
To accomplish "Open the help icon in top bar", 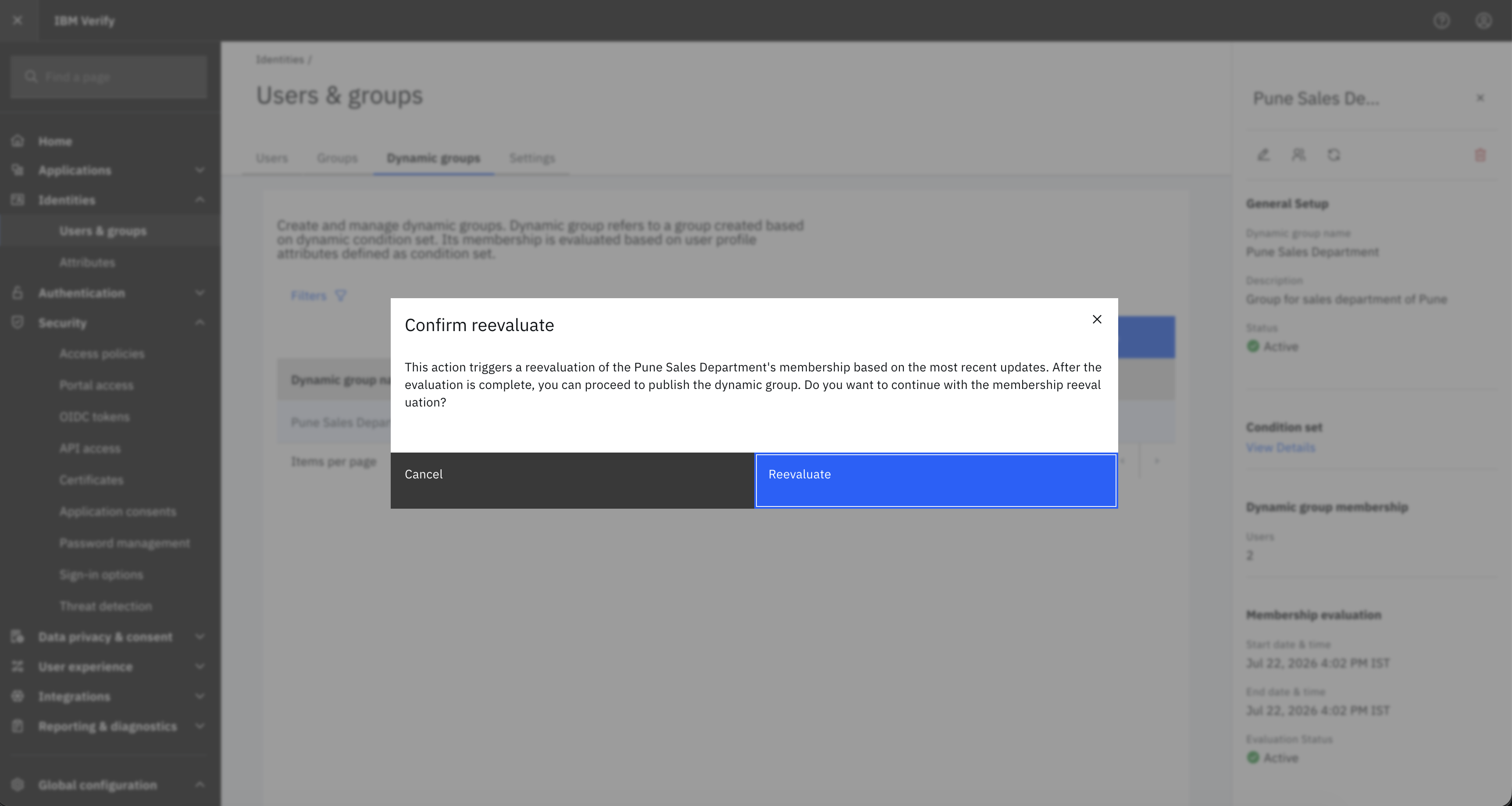I will [x=1441, y=21].
